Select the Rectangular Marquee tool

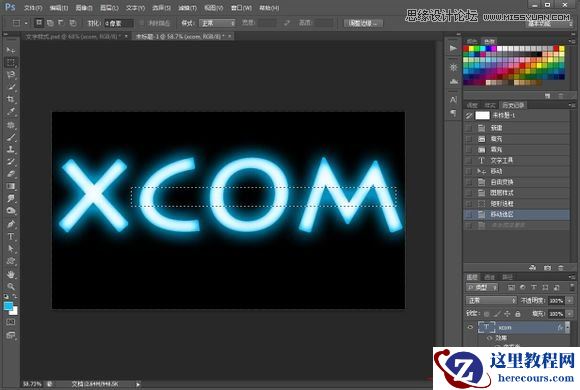point(10,62)
